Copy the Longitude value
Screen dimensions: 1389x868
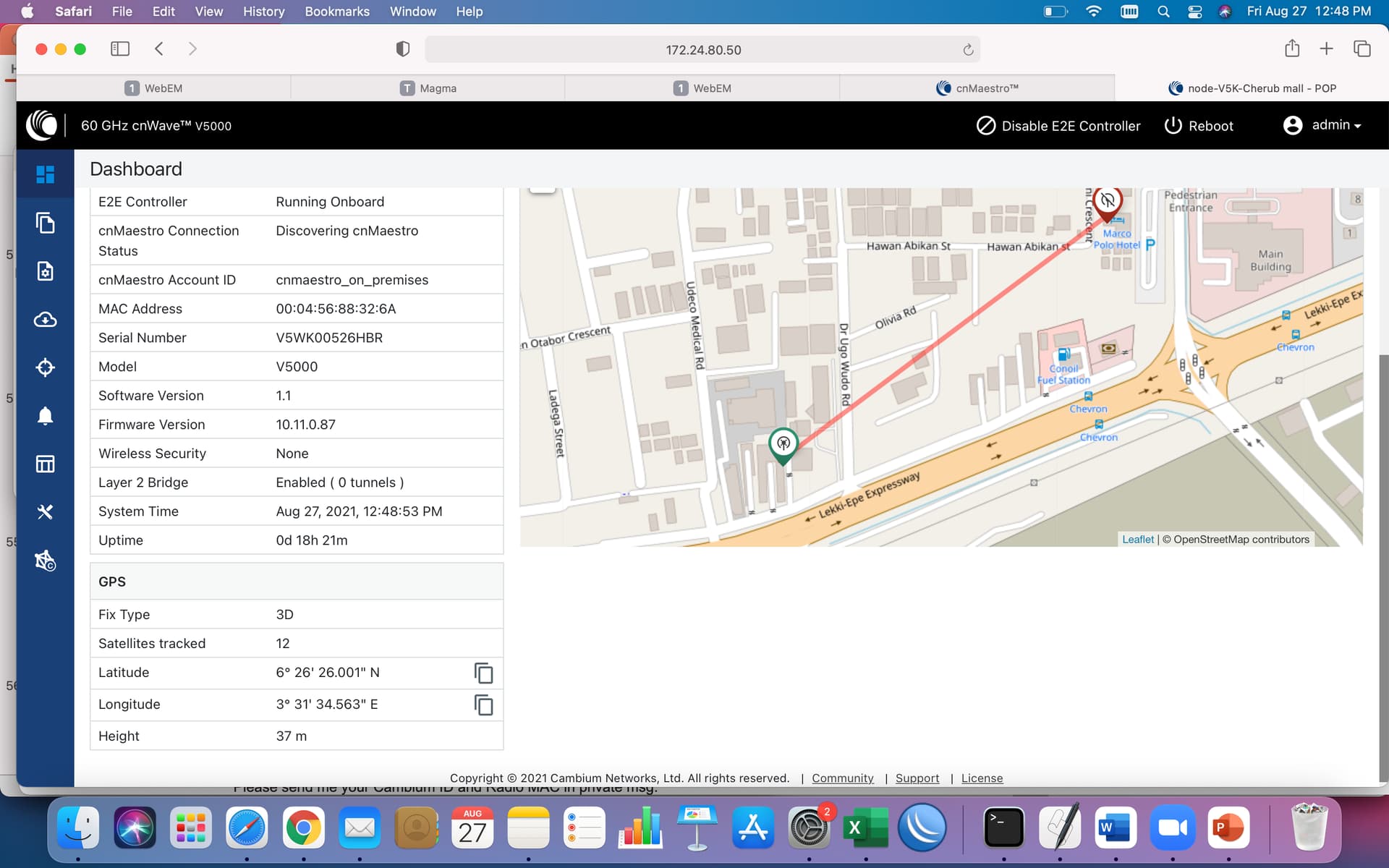click(483, 705)
